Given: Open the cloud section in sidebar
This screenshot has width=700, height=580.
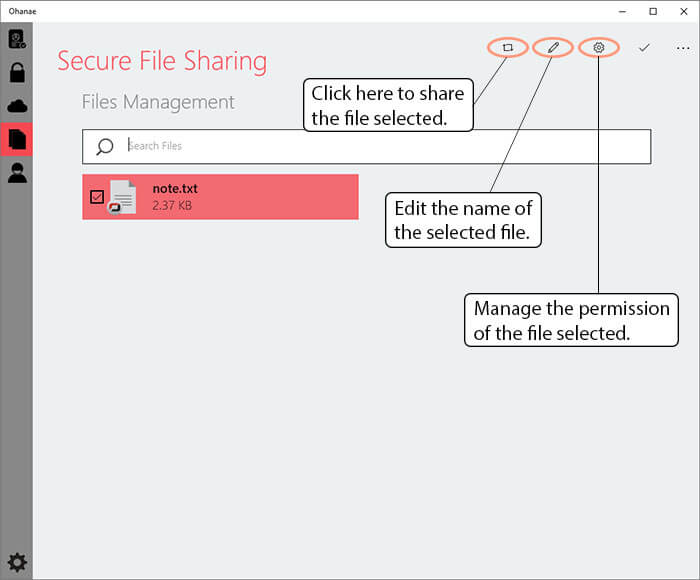Looking at the screenshot, I should pyautogui.click(x=17, y=106).
